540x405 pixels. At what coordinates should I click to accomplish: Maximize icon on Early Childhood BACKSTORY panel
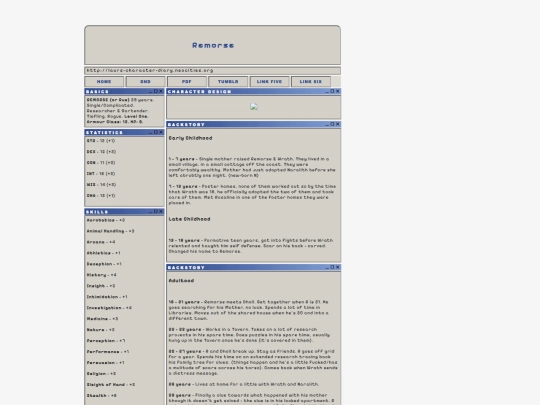[x=332, y=124]
